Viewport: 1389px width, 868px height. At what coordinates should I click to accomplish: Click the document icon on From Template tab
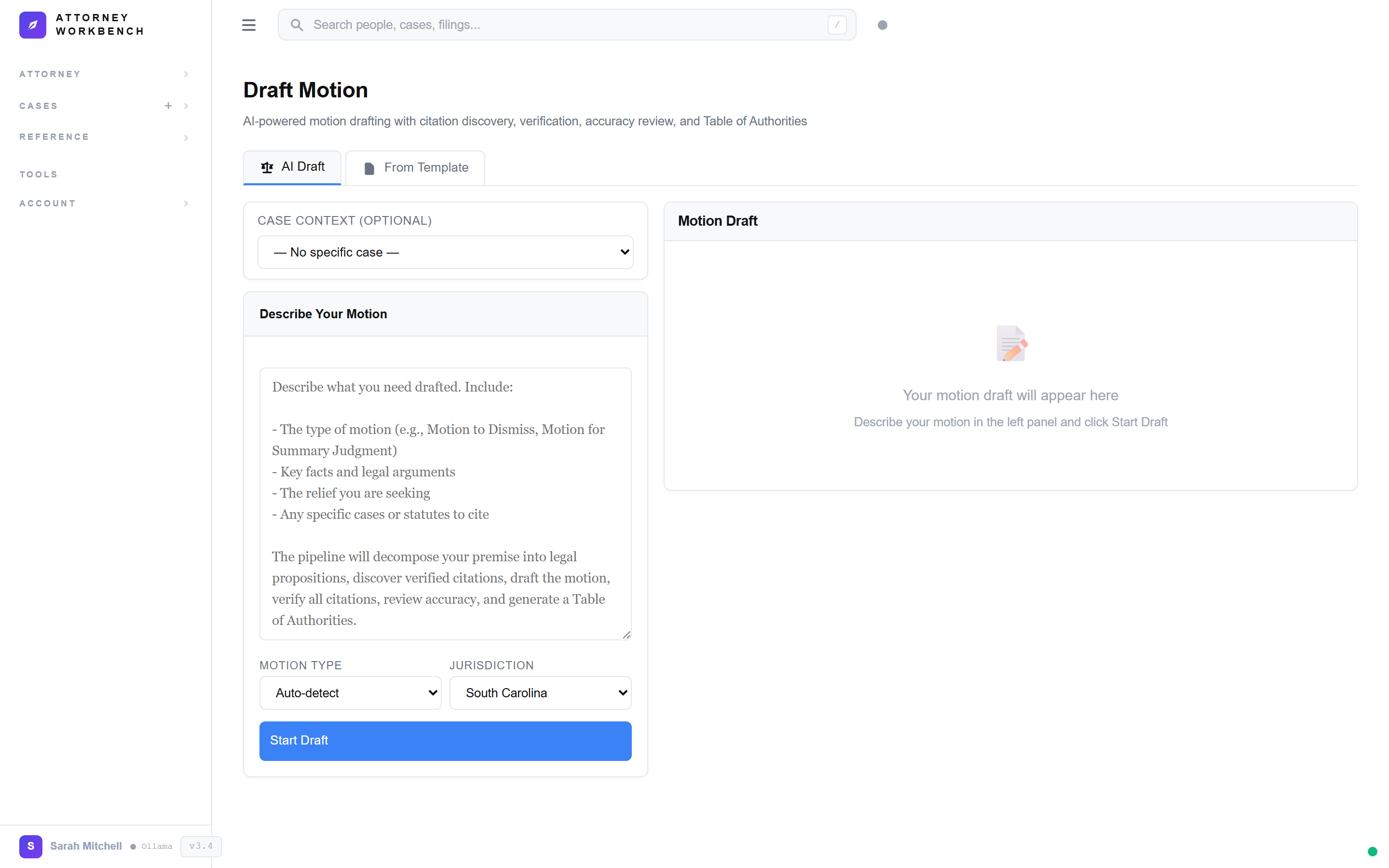pos(369,168)
